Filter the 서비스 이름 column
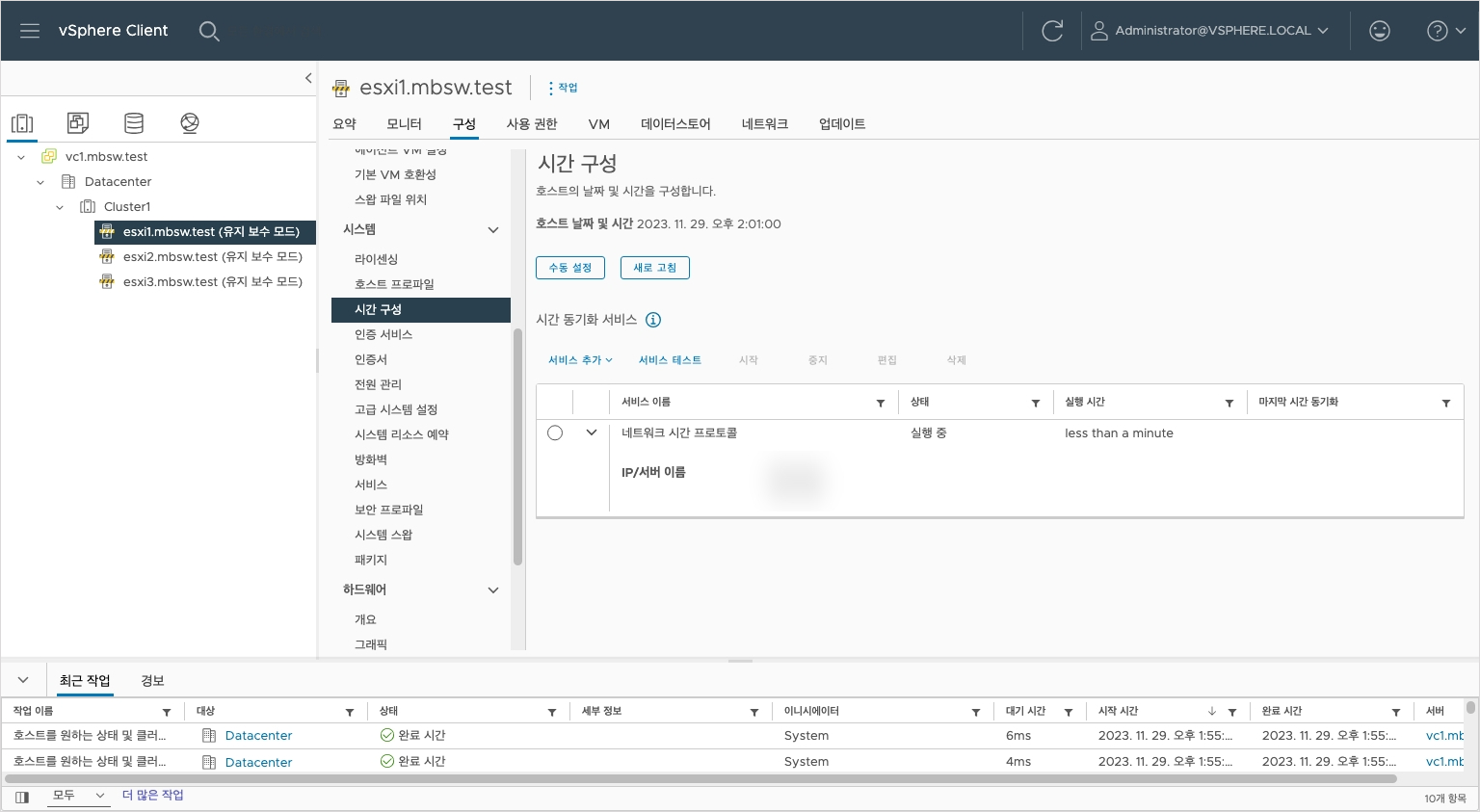1480x812 pixels. (881, 404)
